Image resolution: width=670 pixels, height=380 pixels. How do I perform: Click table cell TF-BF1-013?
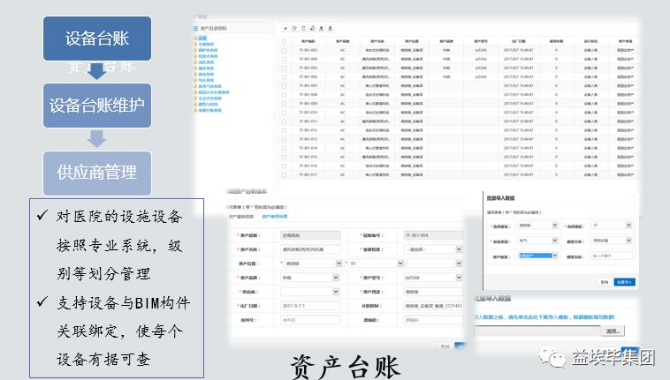(x=308, y=139)
